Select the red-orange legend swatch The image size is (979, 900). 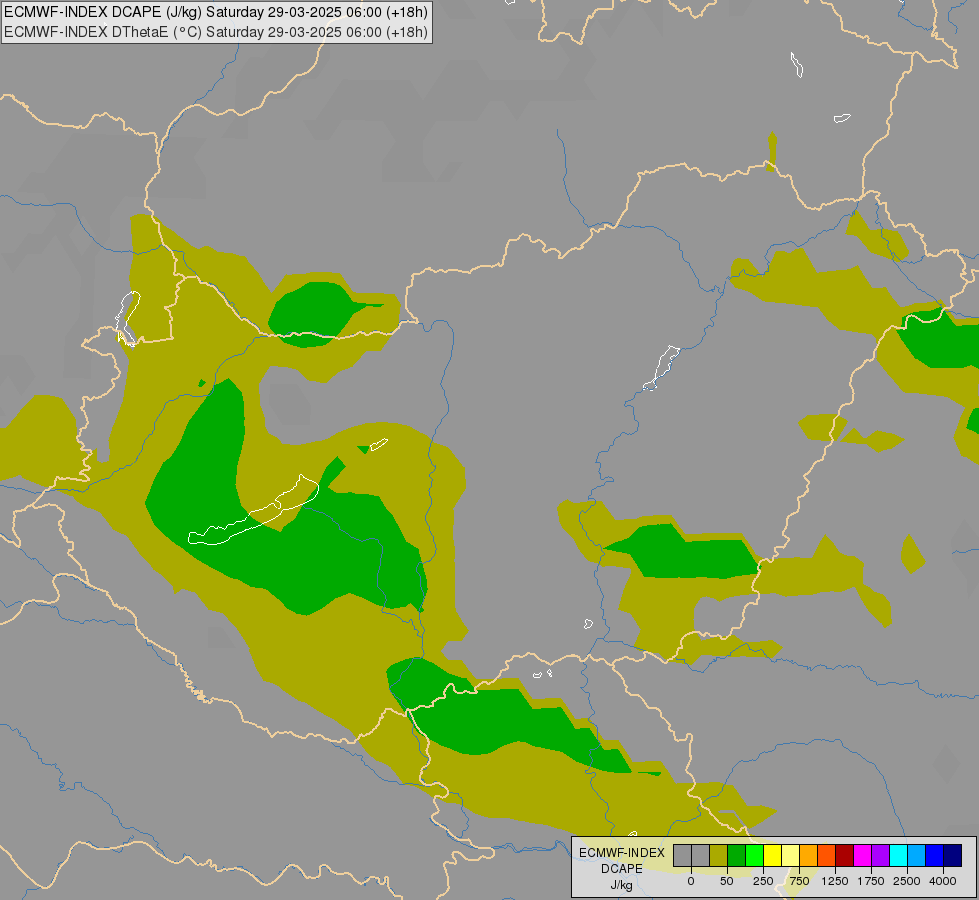(827, 856)
